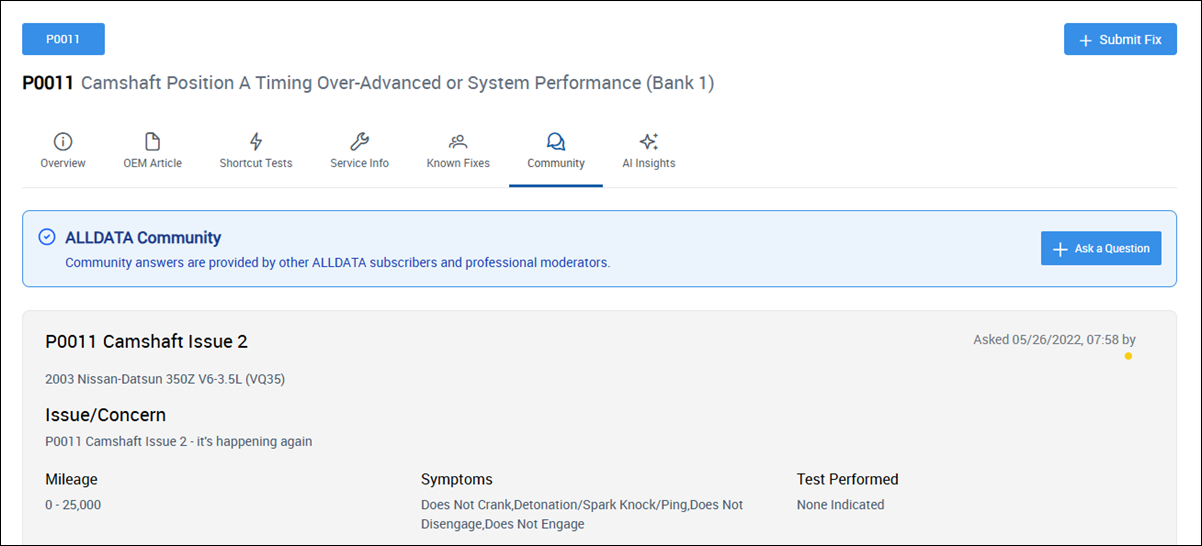Click the Overview info circle icon
Viewport: 1202px width, 546px height.
63,141
